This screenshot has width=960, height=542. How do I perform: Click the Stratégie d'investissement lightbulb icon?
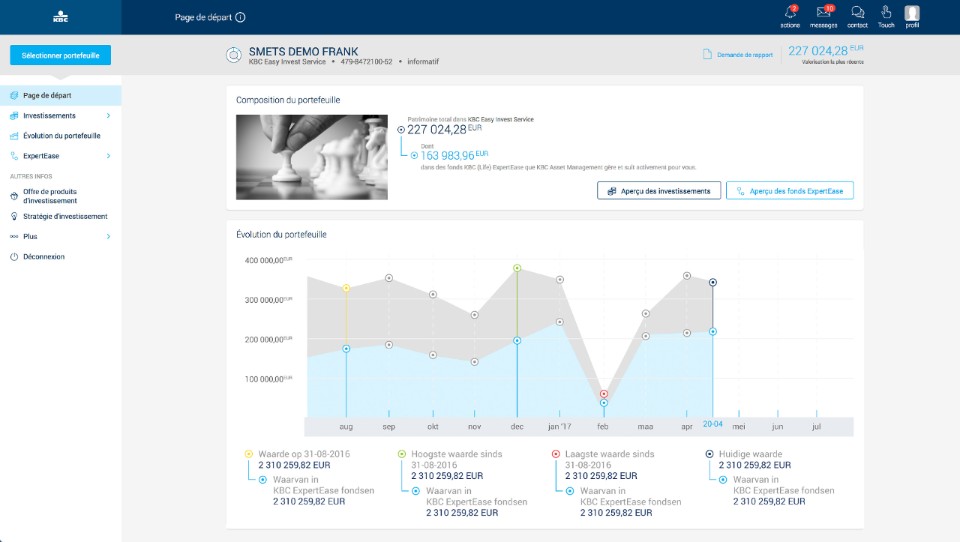tap(14, 216)
